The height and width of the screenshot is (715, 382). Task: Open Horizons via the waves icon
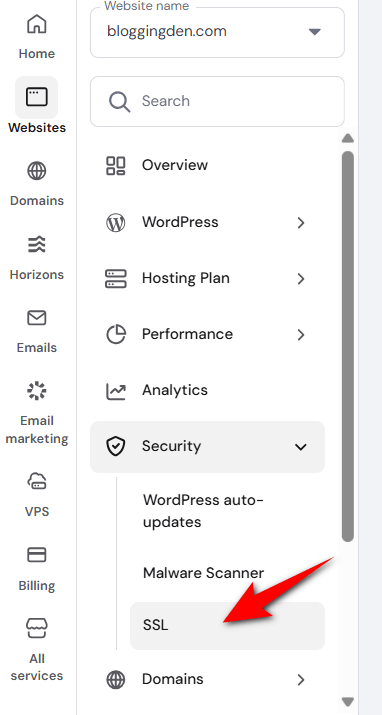click(36, 245)
